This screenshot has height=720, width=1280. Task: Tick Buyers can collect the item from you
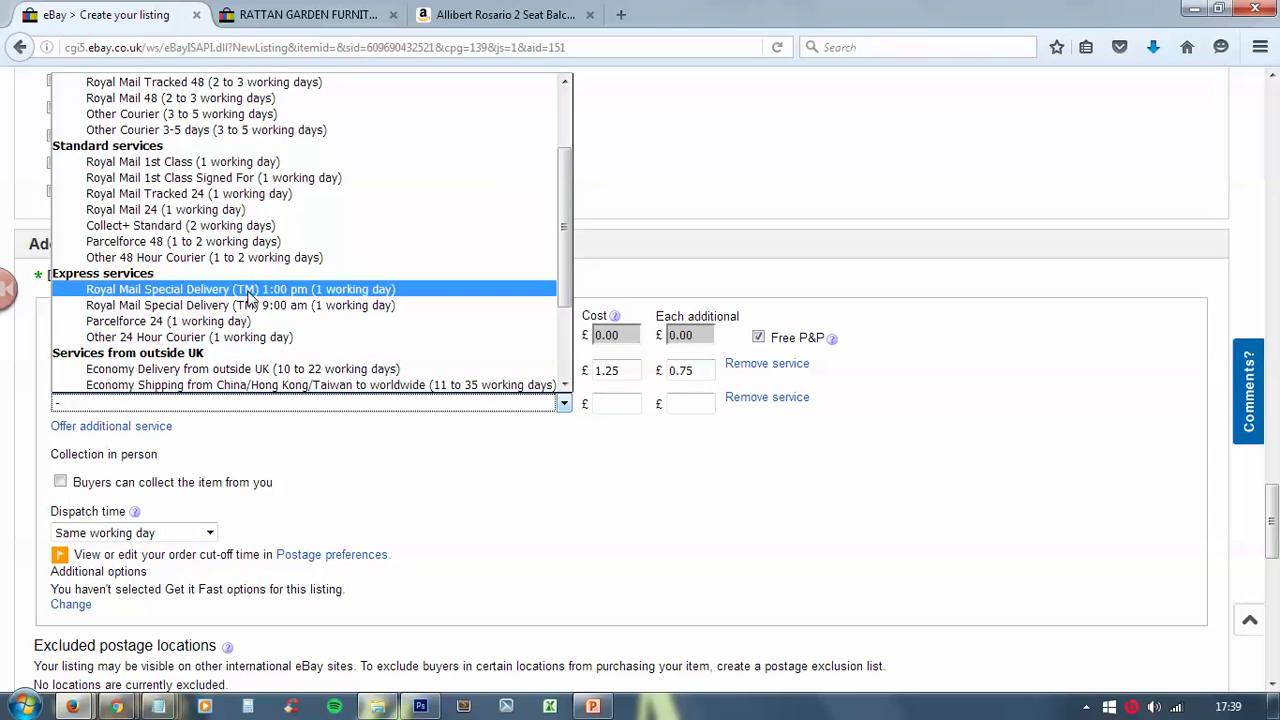[x=60, y=481]
